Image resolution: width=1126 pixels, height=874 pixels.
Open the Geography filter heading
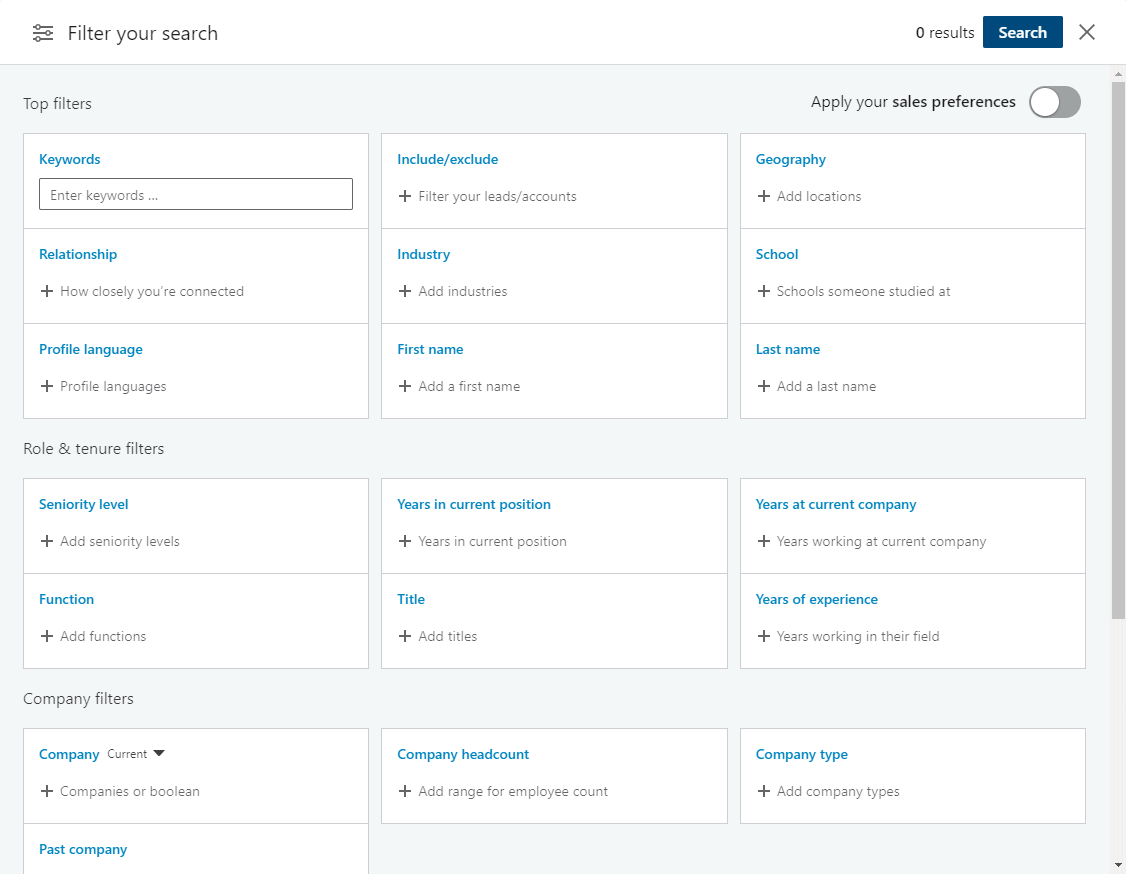[x=790, y=159]
